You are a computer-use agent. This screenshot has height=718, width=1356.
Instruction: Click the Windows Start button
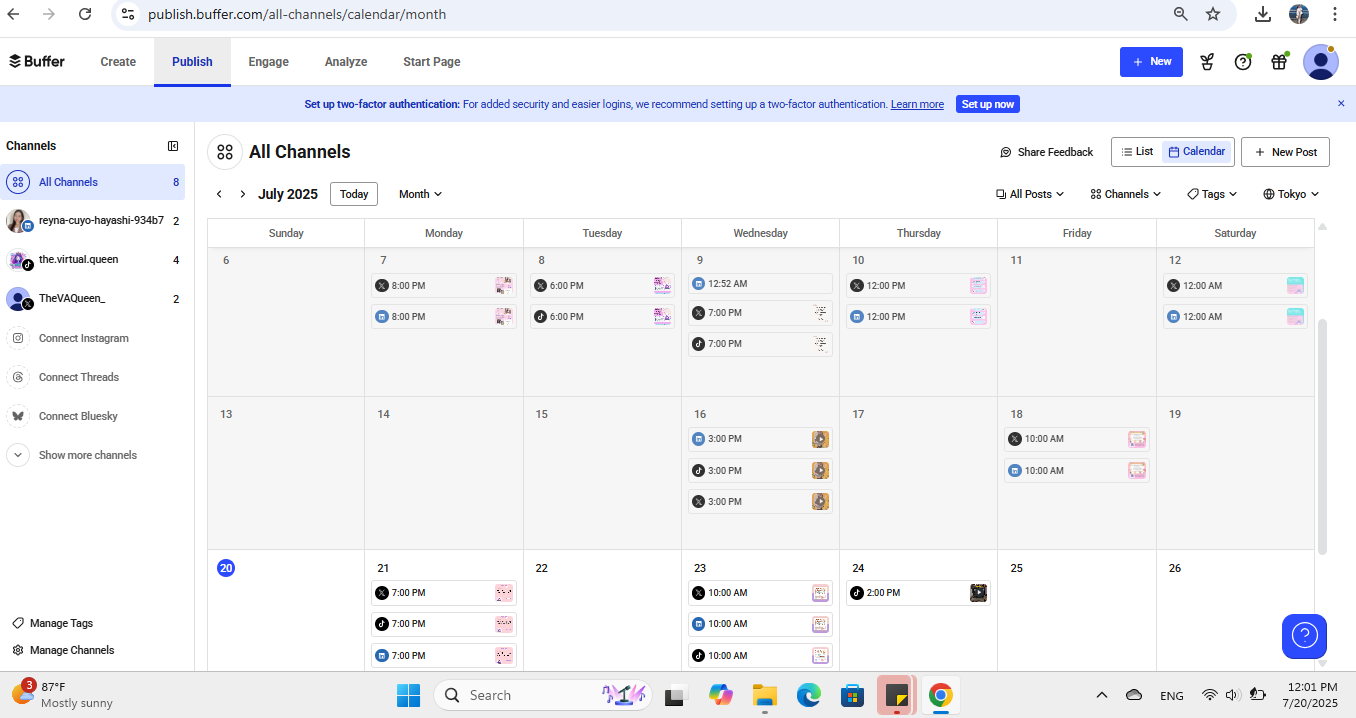tap(408, 695)
